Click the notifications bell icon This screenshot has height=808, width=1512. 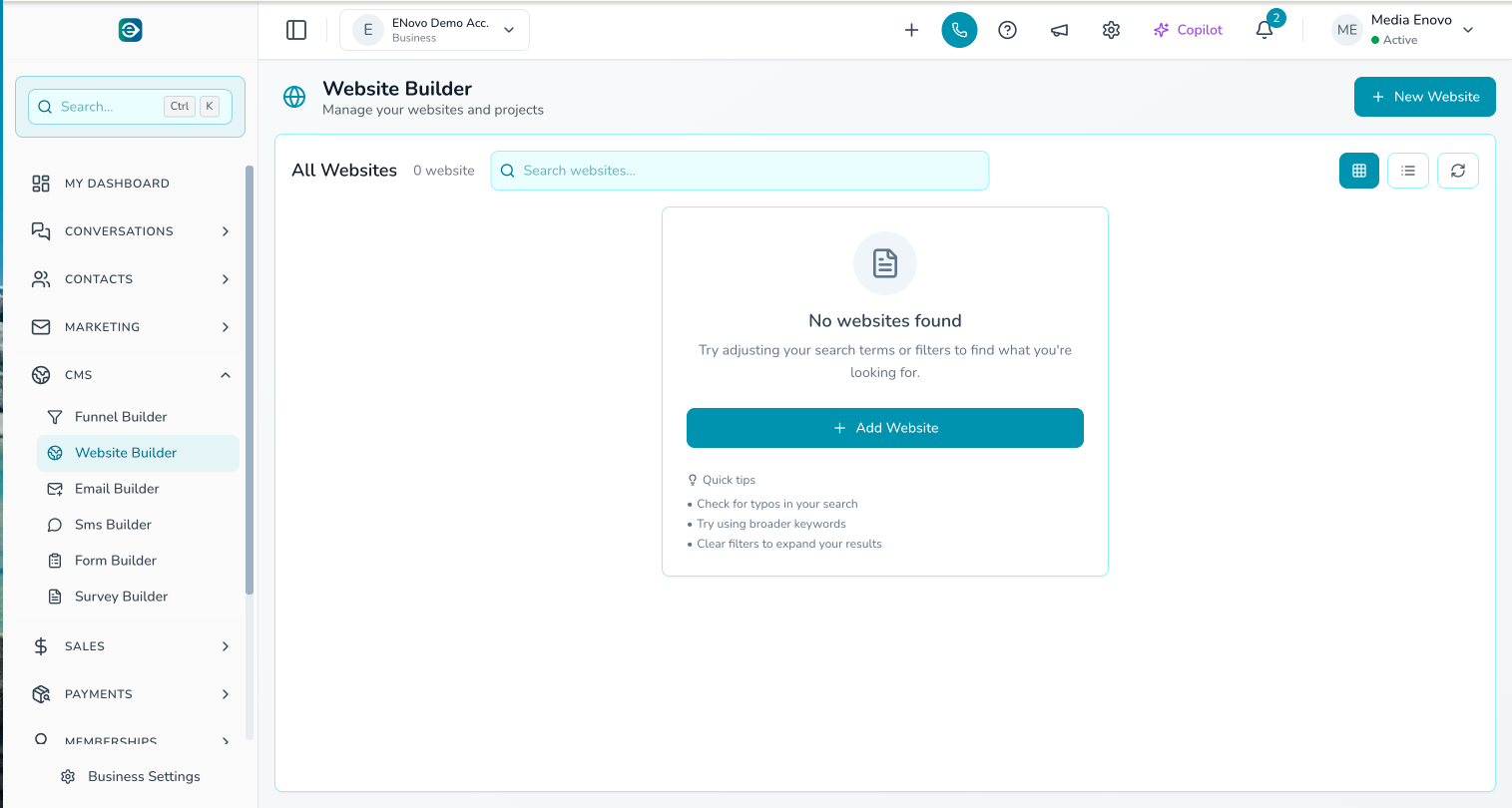[x=1262, y=31]
